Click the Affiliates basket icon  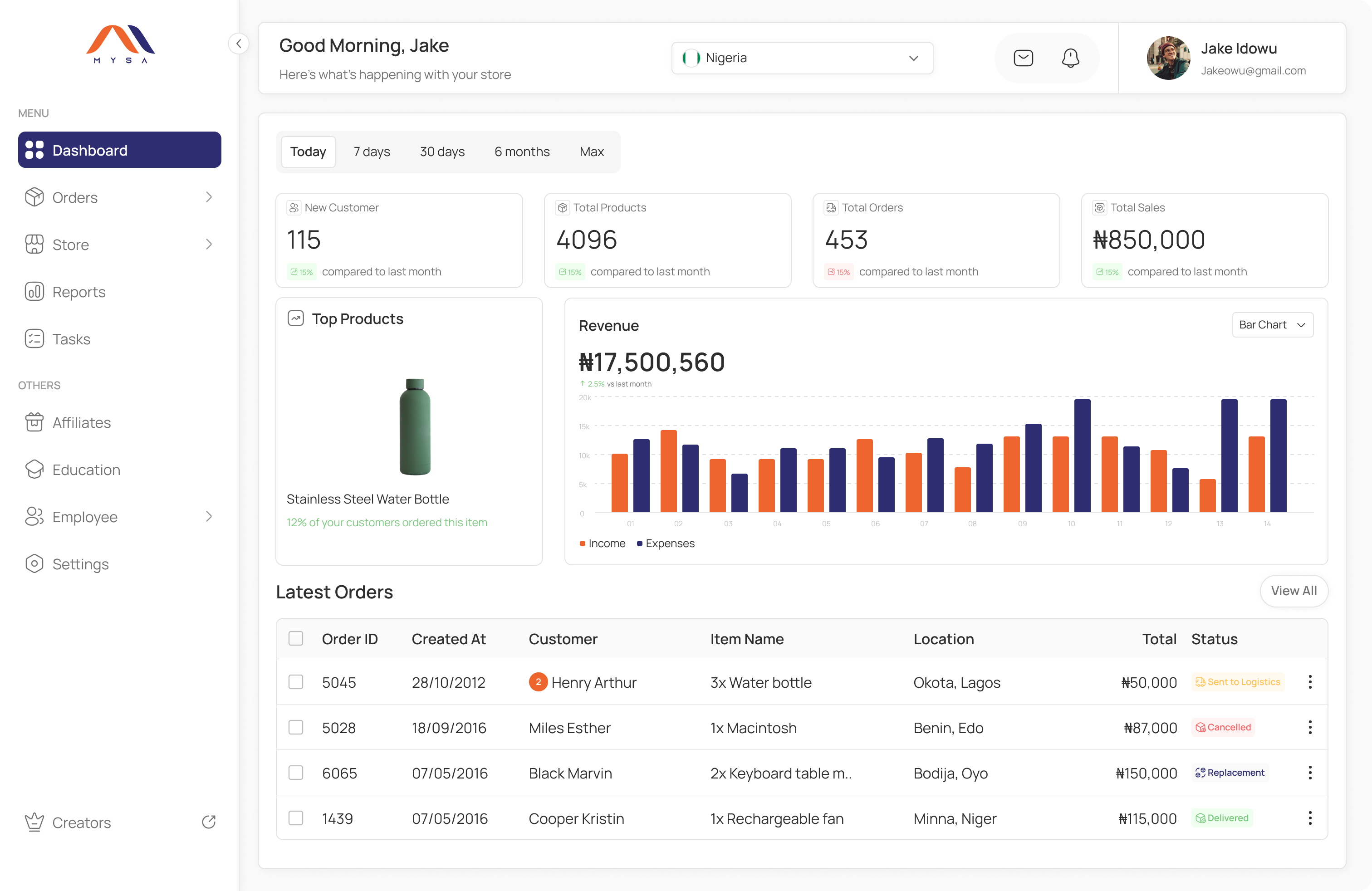click(34, 422)
